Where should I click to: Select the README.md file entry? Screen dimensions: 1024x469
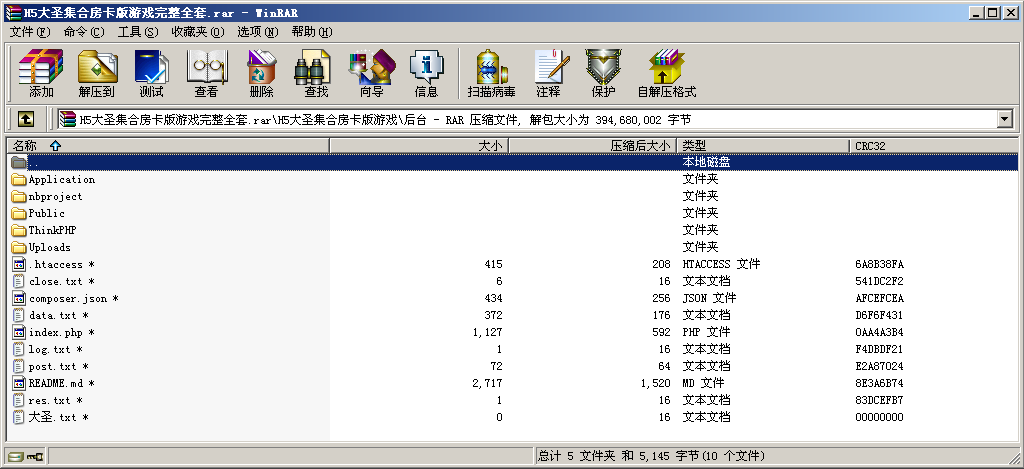tap(56, 383)
